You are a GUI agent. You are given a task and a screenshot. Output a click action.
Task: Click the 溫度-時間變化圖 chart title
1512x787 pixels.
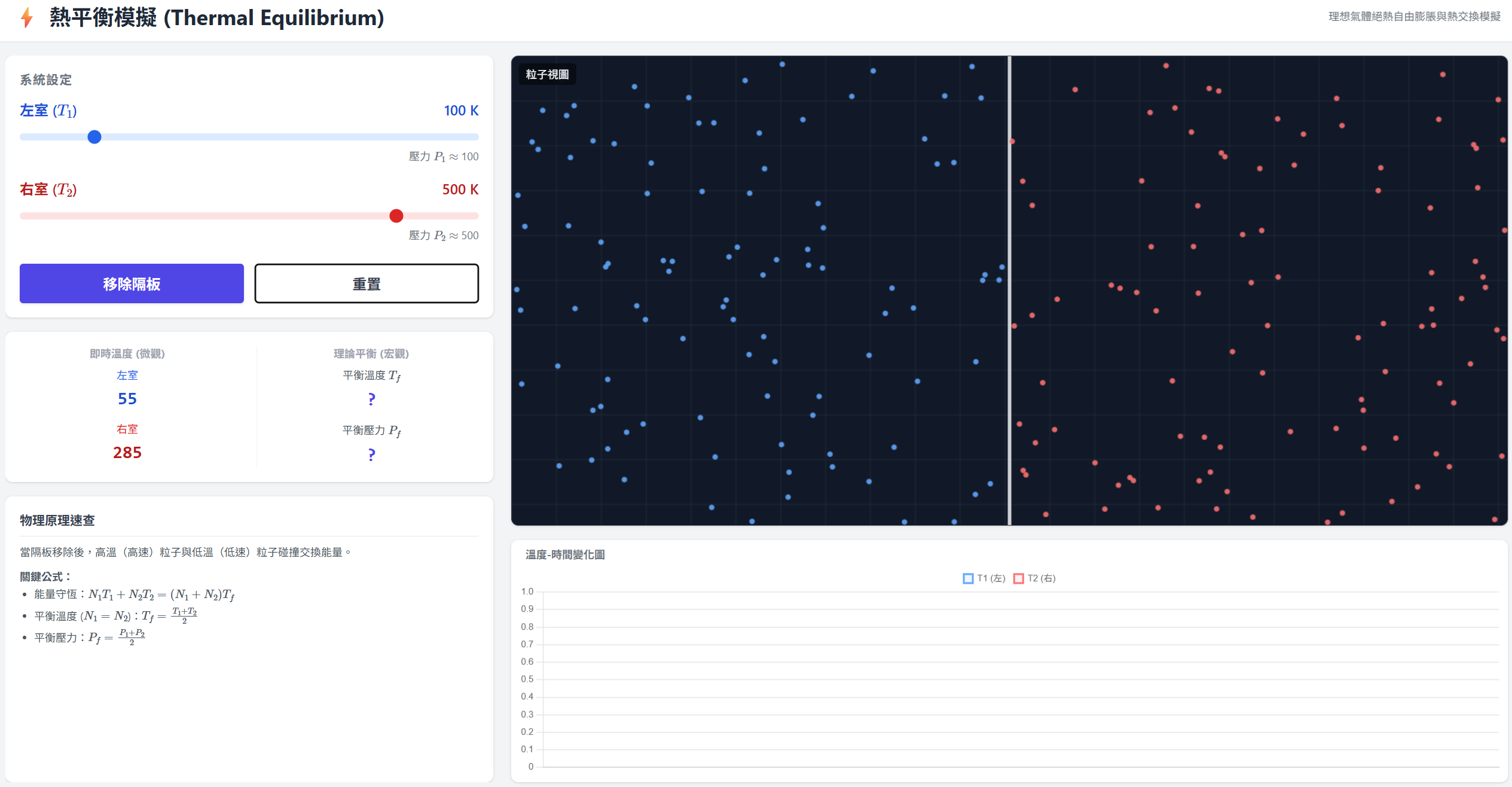pyautogui.click(x=565, y=554)
